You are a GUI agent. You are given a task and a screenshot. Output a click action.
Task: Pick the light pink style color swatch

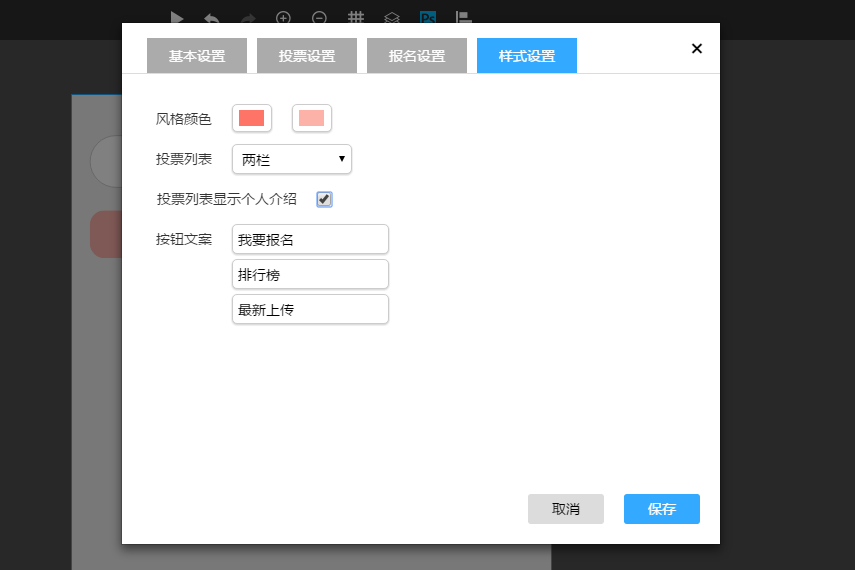pyautogui.click(x=312, y=118)
